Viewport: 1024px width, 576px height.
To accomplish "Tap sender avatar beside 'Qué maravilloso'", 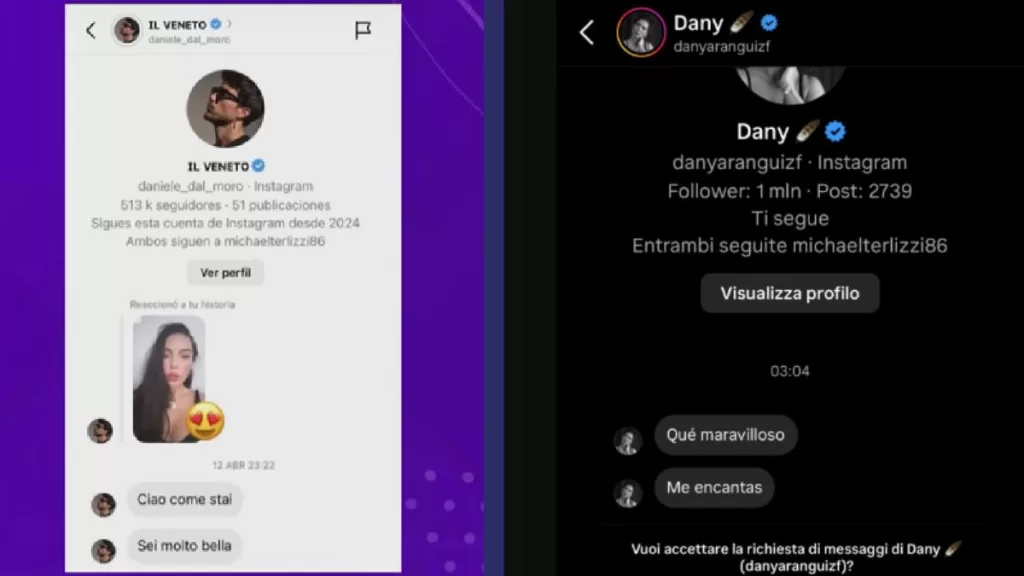I will tap(628, 441).
